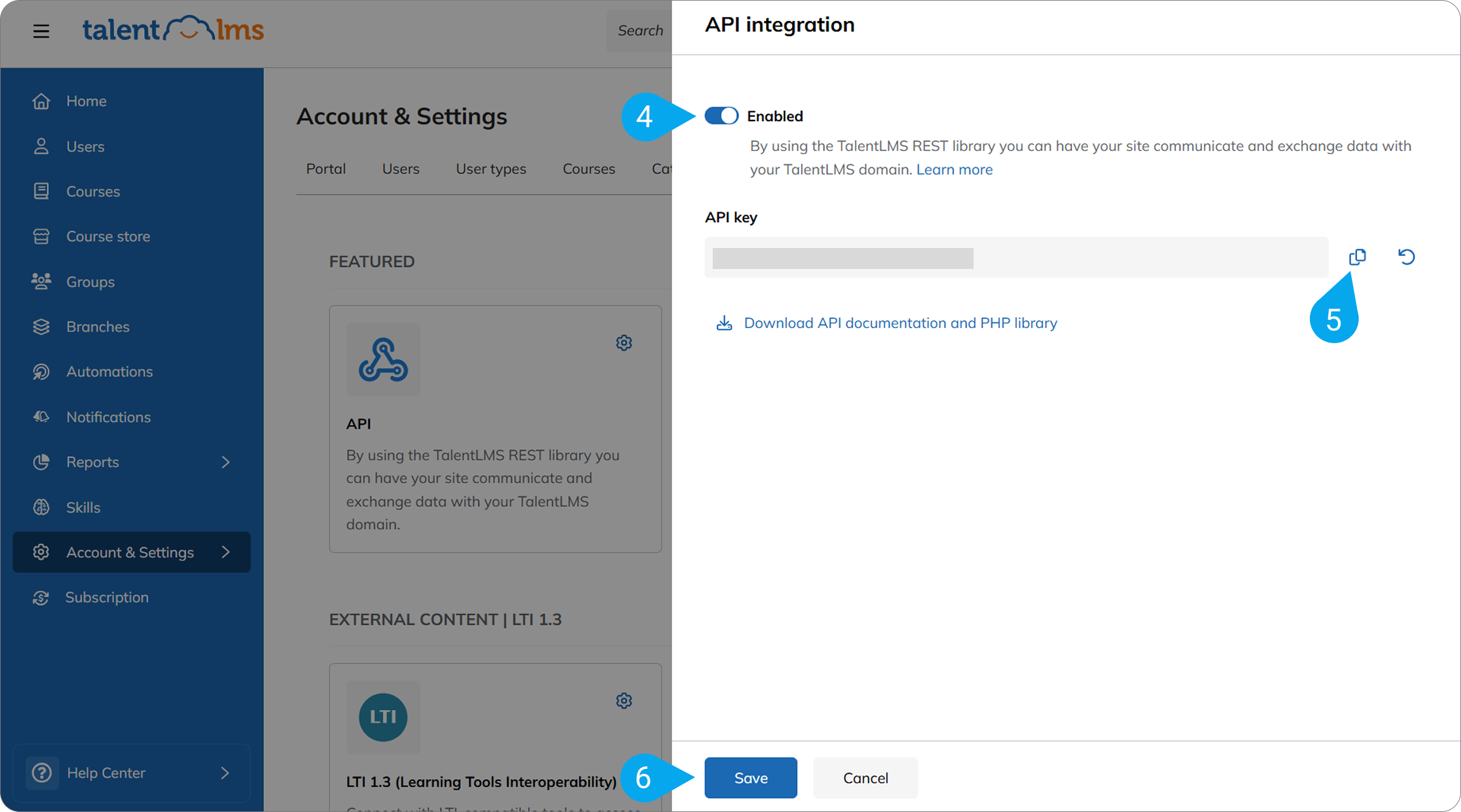Open the hamburger menu icon
This screenshot has height=812, width=1461.
tap(41, 30)
